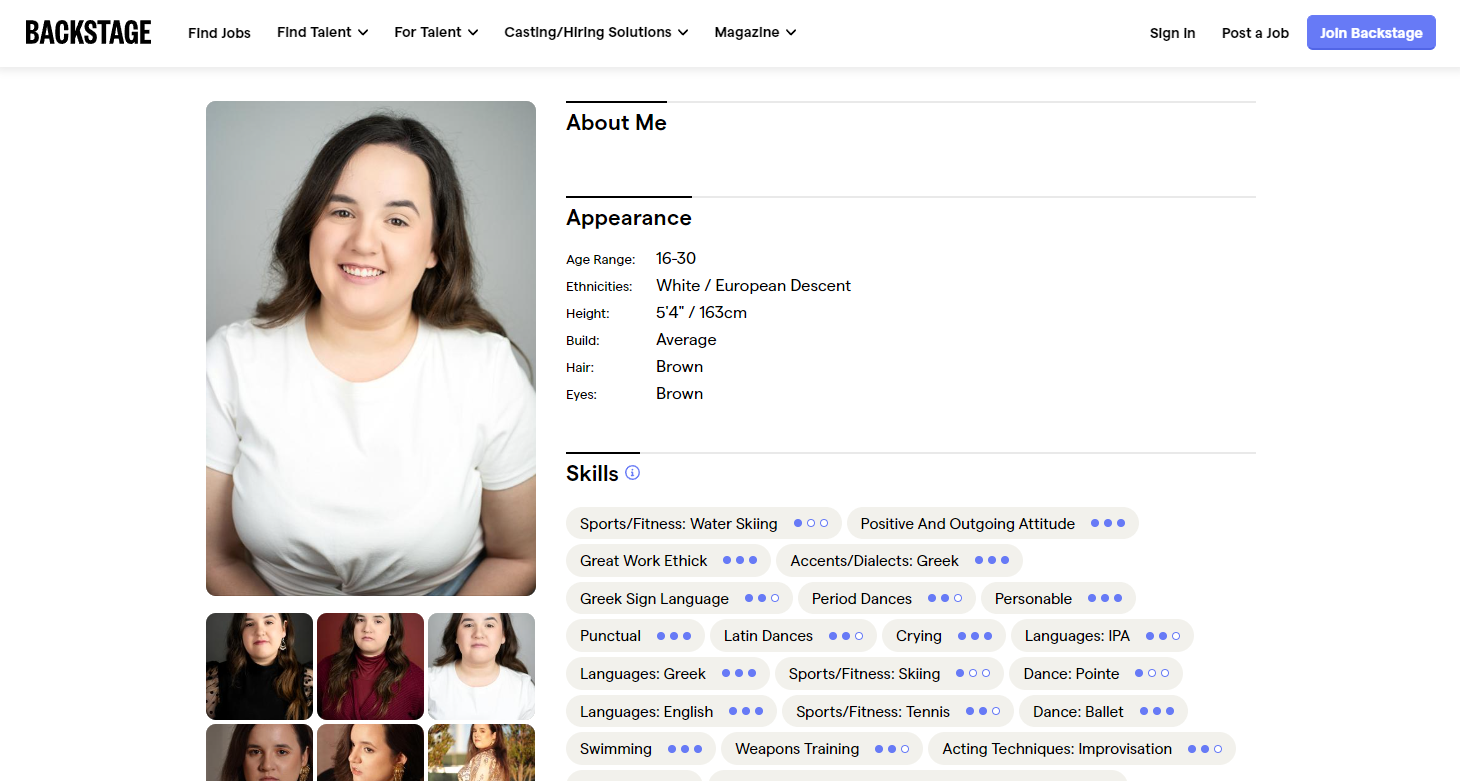Click the Skills info icon
Screen dimensions: 1460x781
[632, 473]
